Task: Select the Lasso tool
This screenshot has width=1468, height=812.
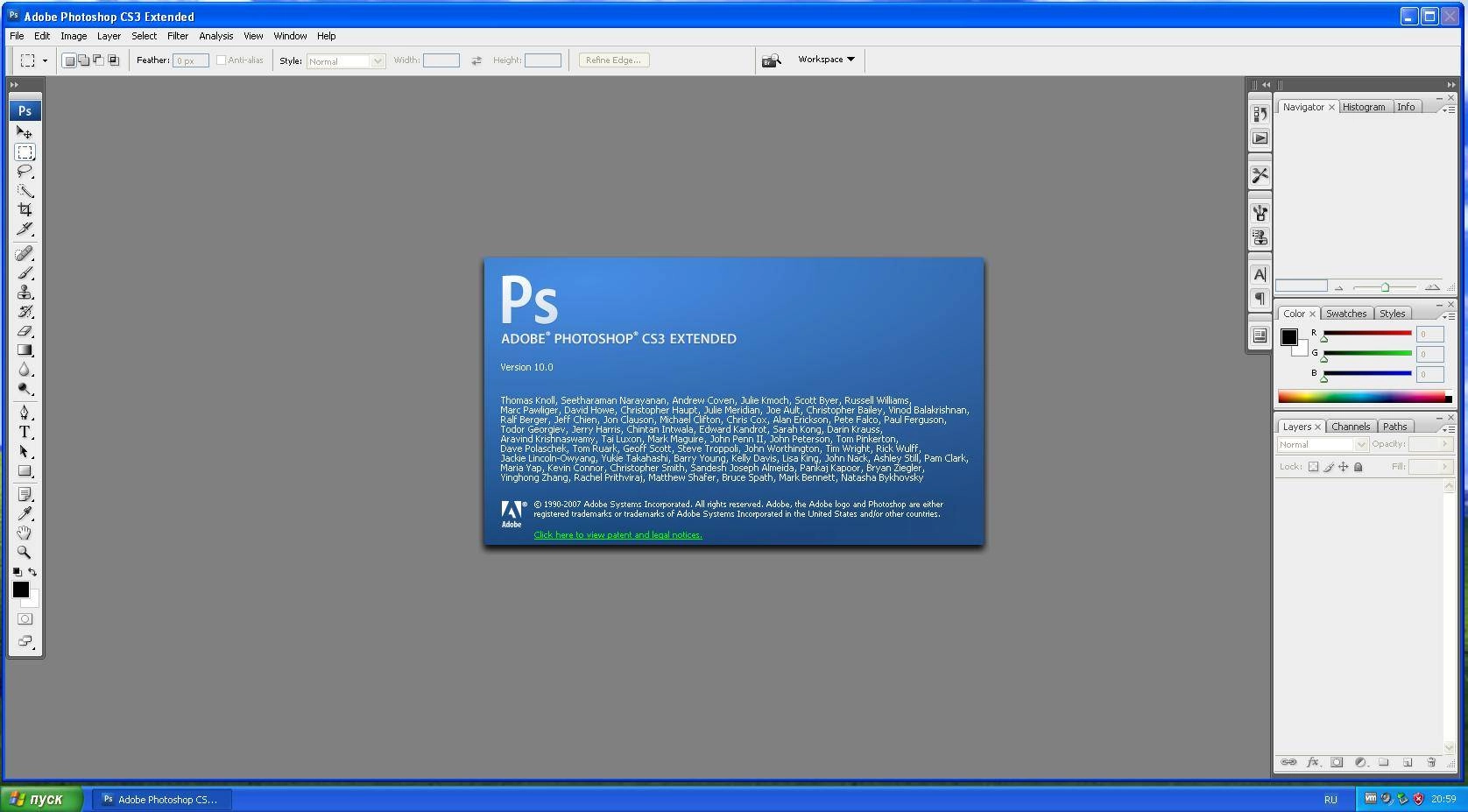Action: (25, 171)
